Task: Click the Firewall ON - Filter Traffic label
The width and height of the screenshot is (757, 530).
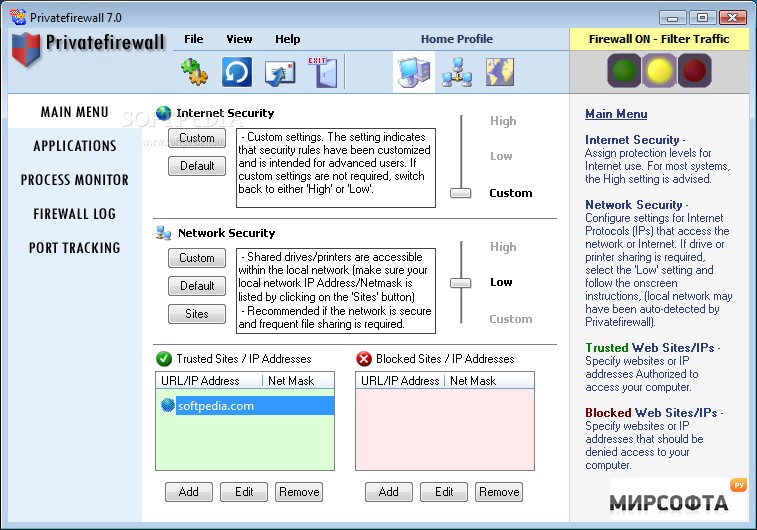Action: coord(659,39)
